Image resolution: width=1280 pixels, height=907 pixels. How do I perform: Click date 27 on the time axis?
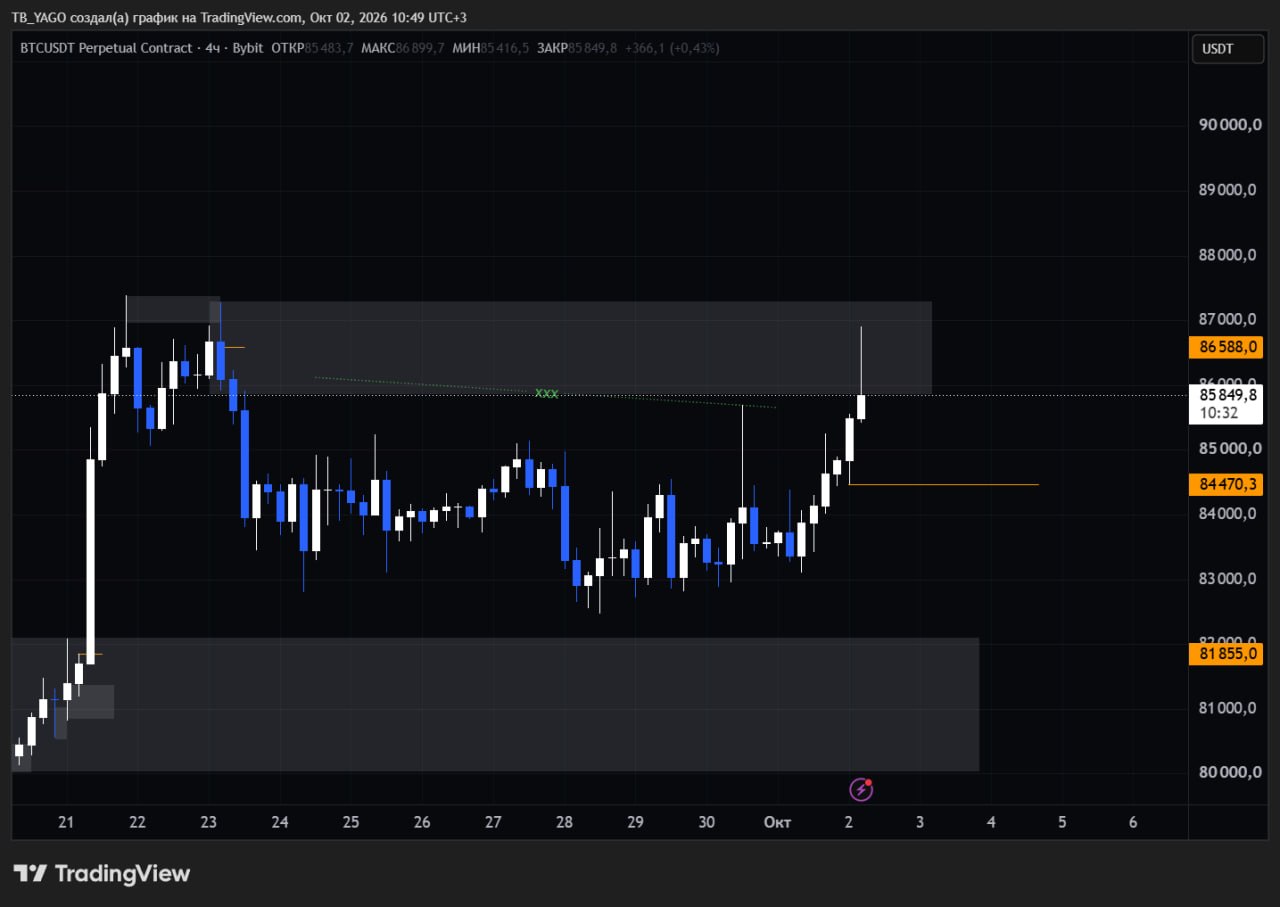point(493,822)
